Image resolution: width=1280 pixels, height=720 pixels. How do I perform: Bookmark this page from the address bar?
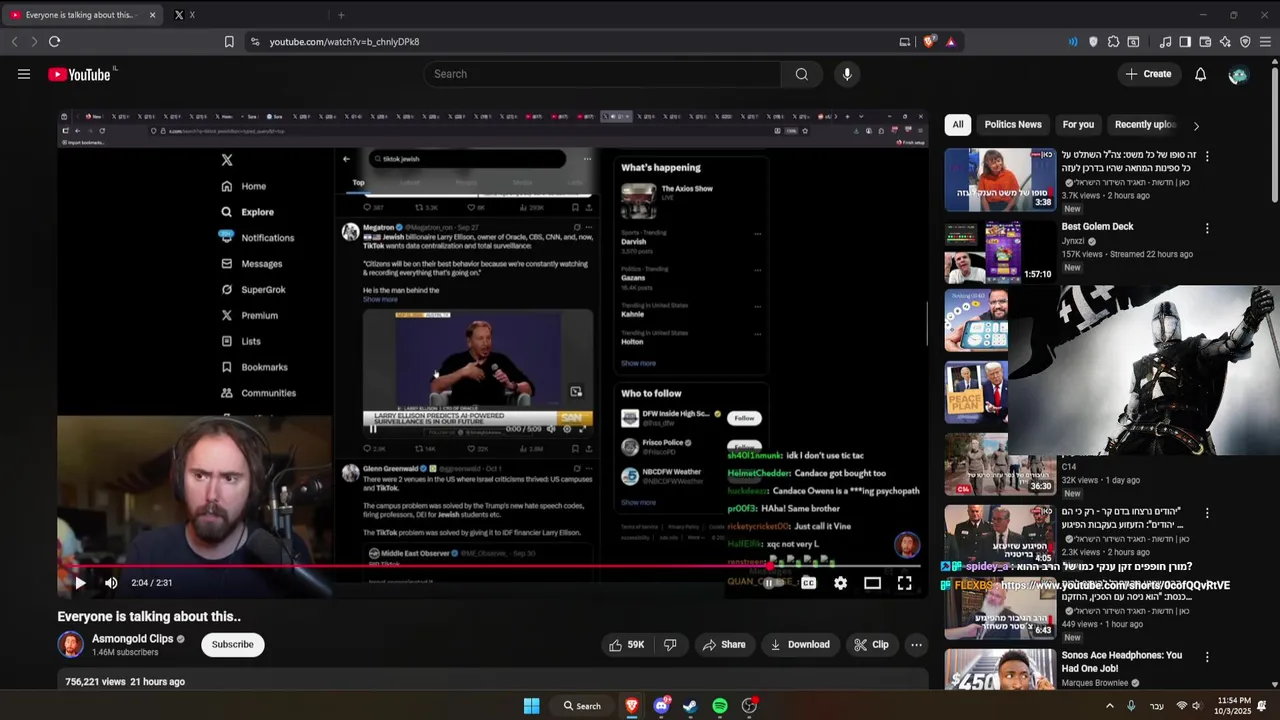[x=229, y=41]
